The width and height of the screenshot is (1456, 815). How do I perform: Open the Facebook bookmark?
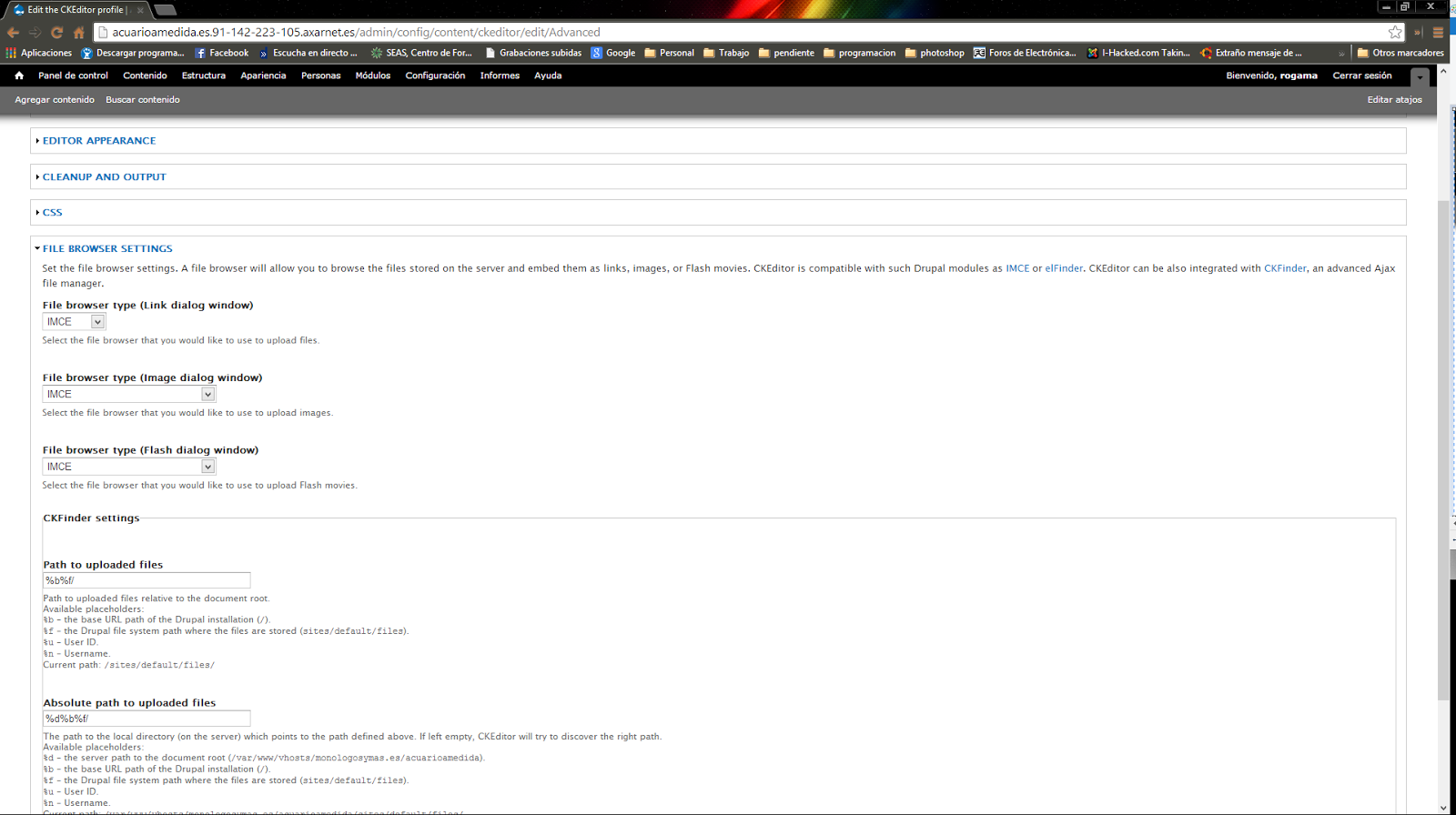(x=222, y=53)
